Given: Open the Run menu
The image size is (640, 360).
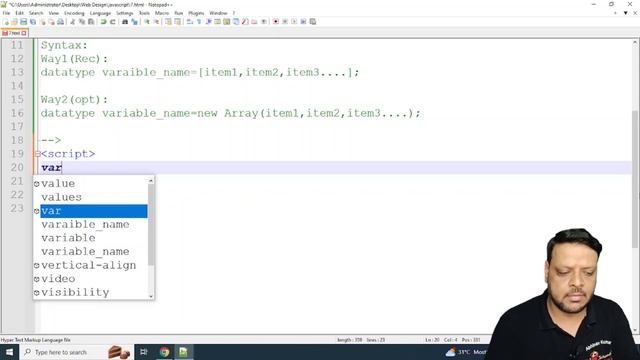Looking at the screenshot, I should click(178, 13).
